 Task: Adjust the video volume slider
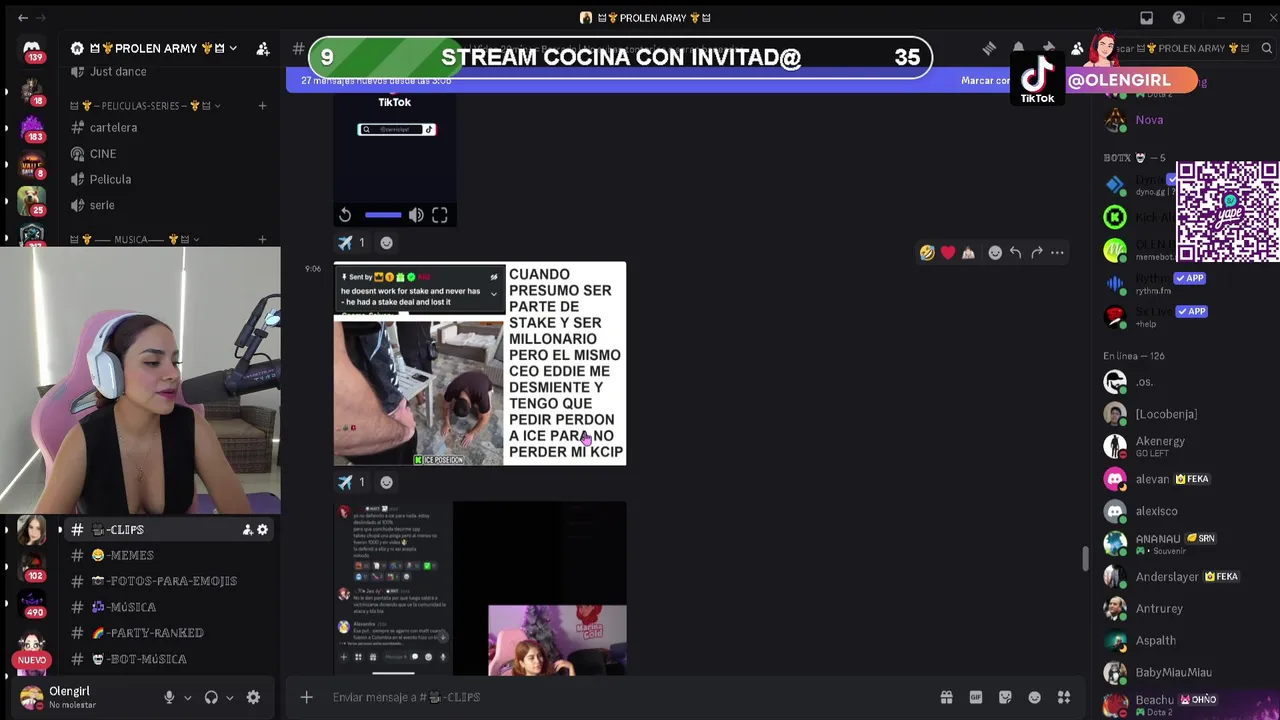coord(383,215)
